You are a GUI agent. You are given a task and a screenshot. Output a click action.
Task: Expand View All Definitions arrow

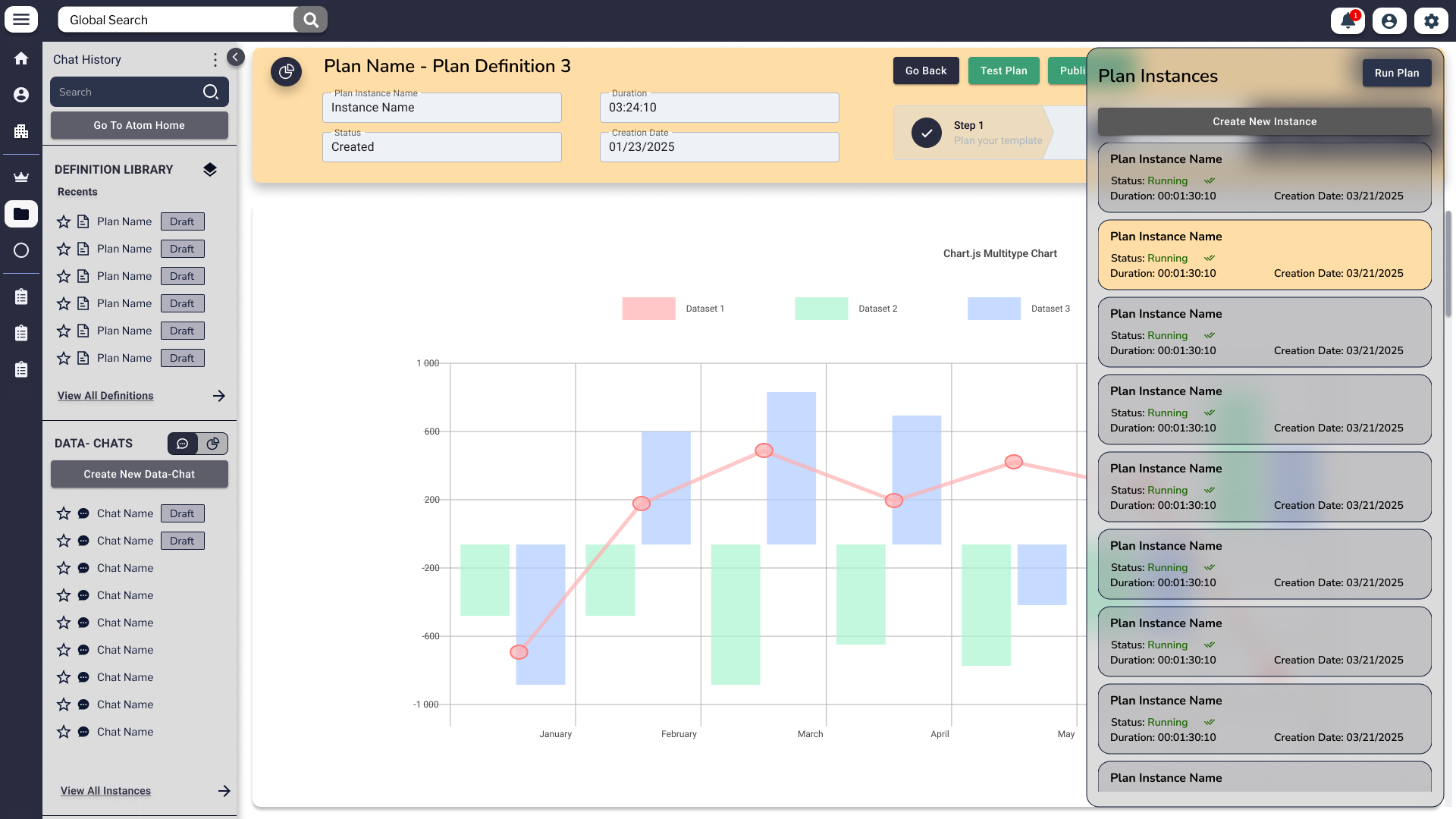tap(219, 396)
